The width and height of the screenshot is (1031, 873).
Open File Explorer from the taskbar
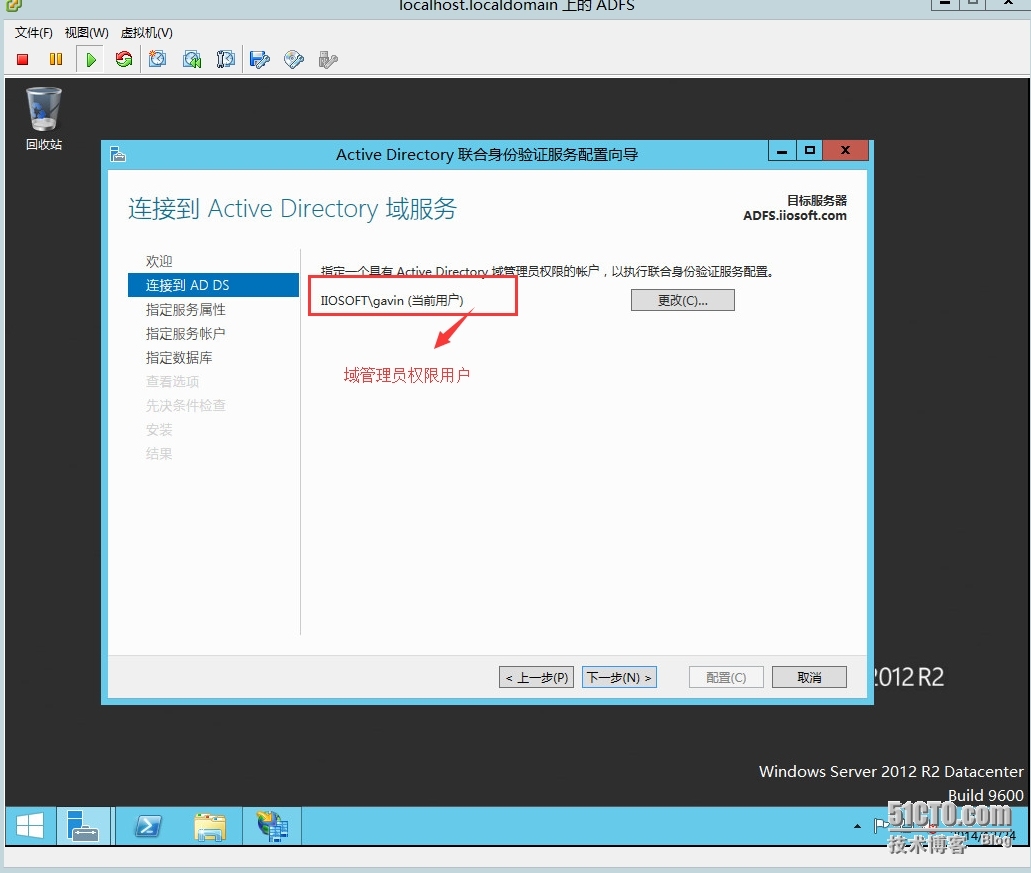[210, 826]
